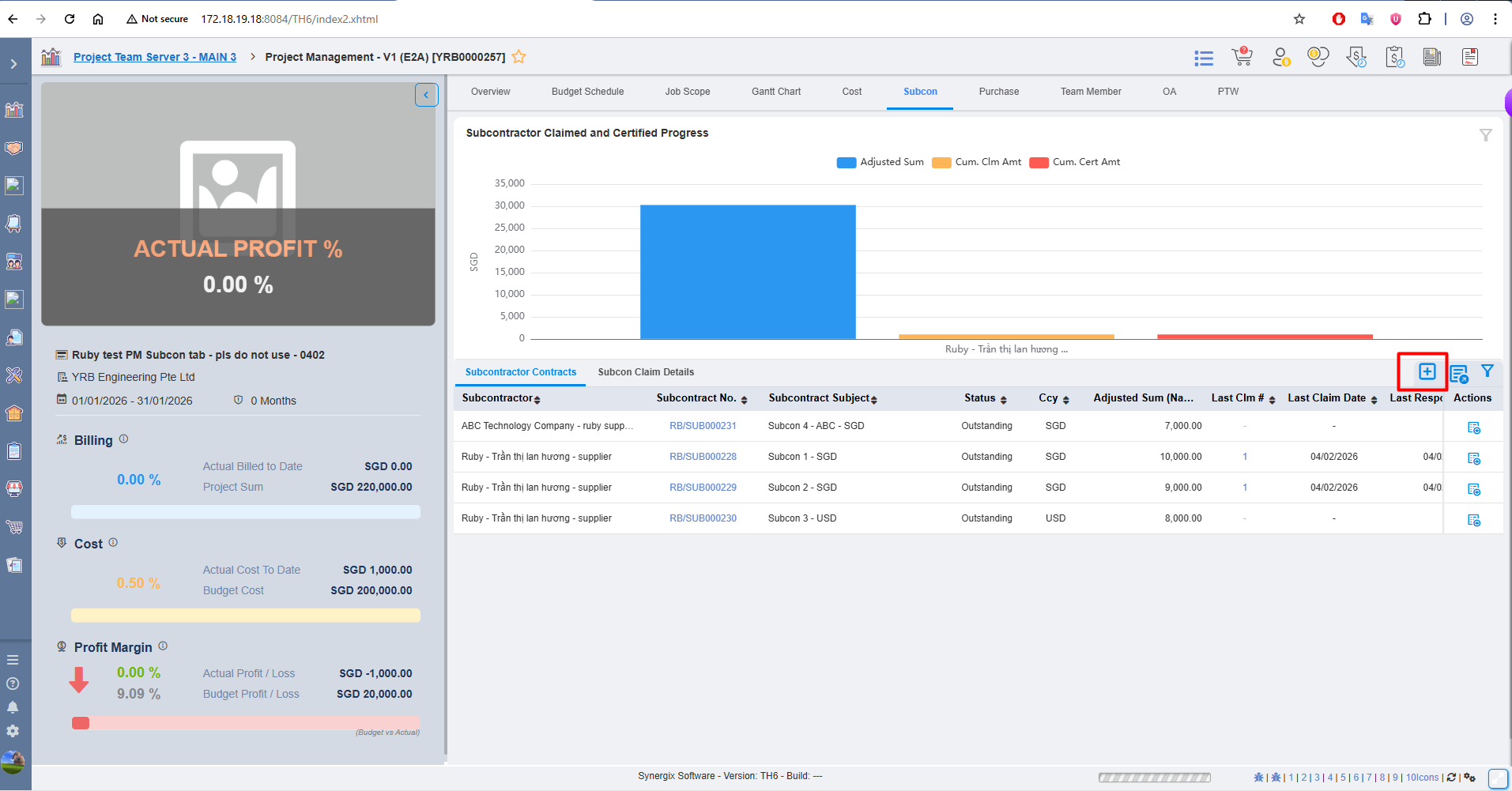Image resolution: width=1512 pixels, height=791 pixels.
Task: Open the handshake module in the sidebar
Action: 14,148
